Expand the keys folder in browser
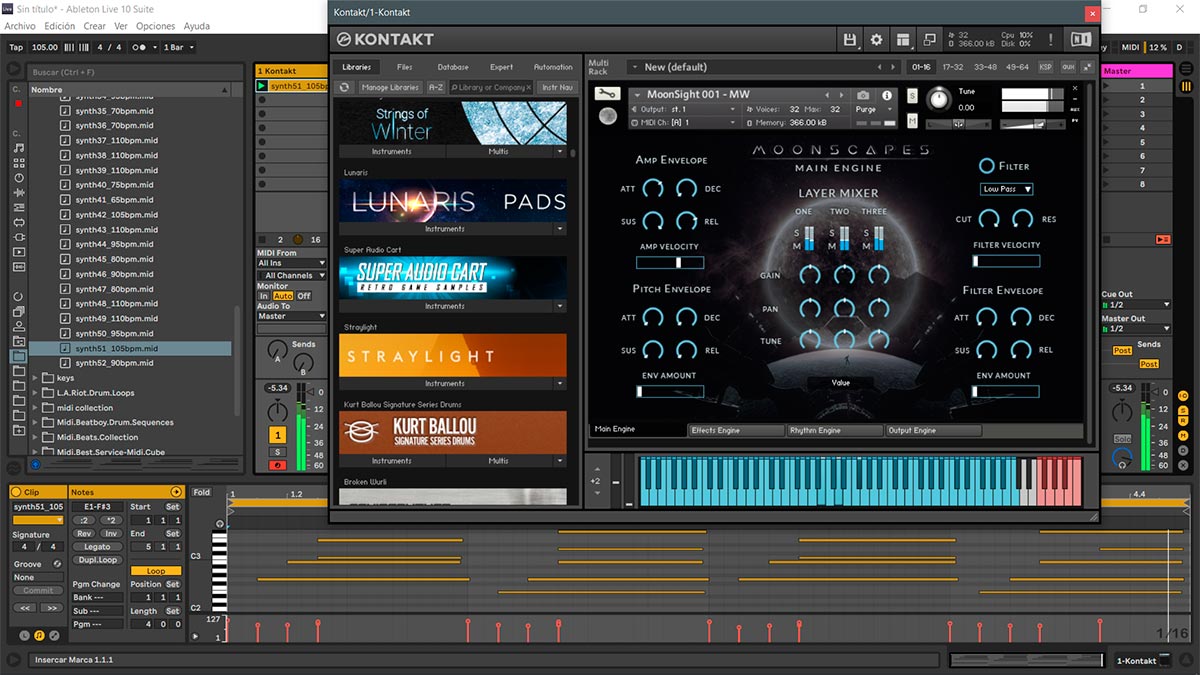The height and width of the screenshot is (675, 1200). click(36, 378)
